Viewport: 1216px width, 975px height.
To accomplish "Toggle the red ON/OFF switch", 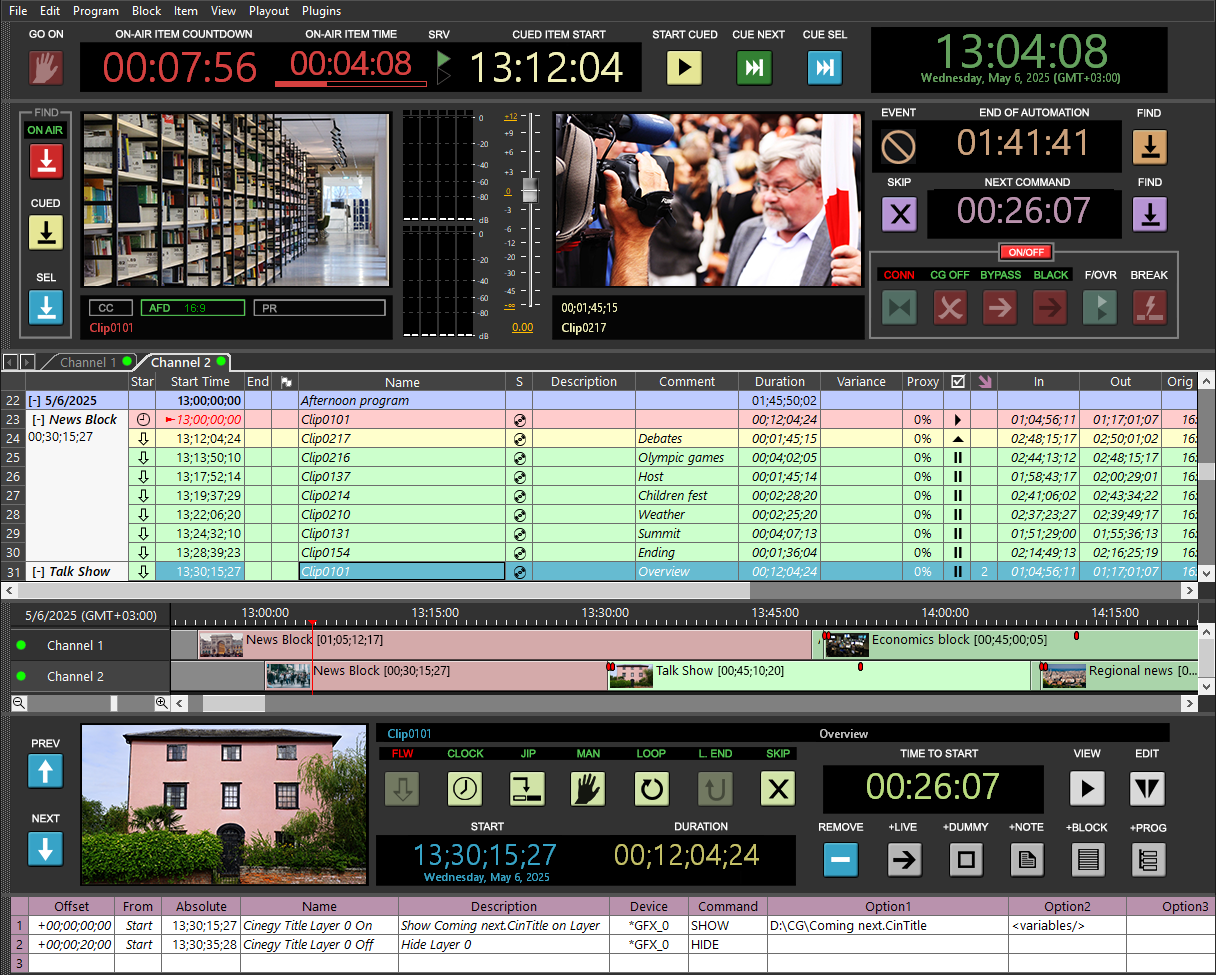I will click(1027, 252).
